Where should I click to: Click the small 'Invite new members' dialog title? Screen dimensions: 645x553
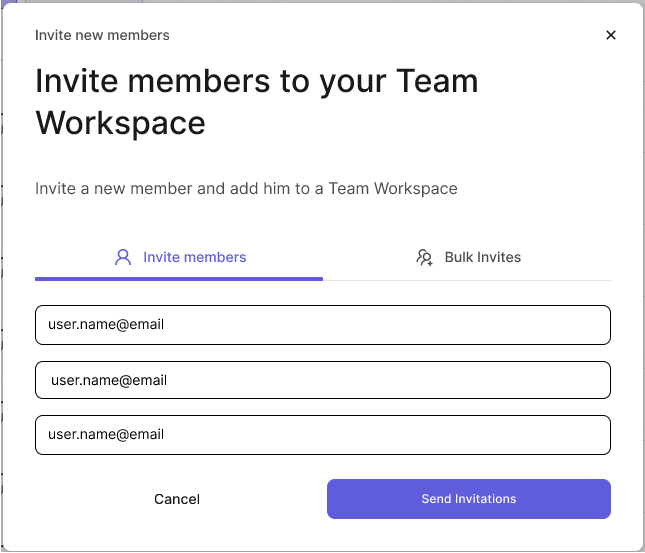tap(102, 35)
